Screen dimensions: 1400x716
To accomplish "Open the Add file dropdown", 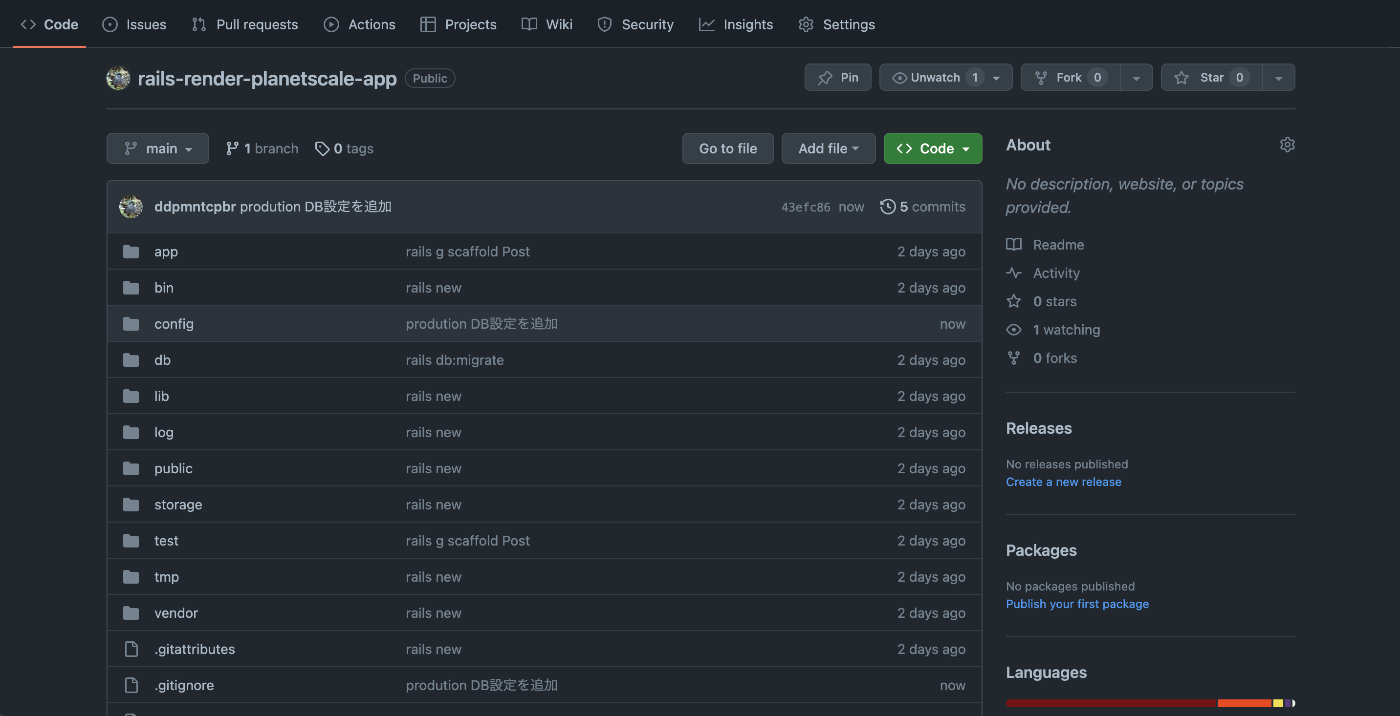I will (x=829, y=148).
